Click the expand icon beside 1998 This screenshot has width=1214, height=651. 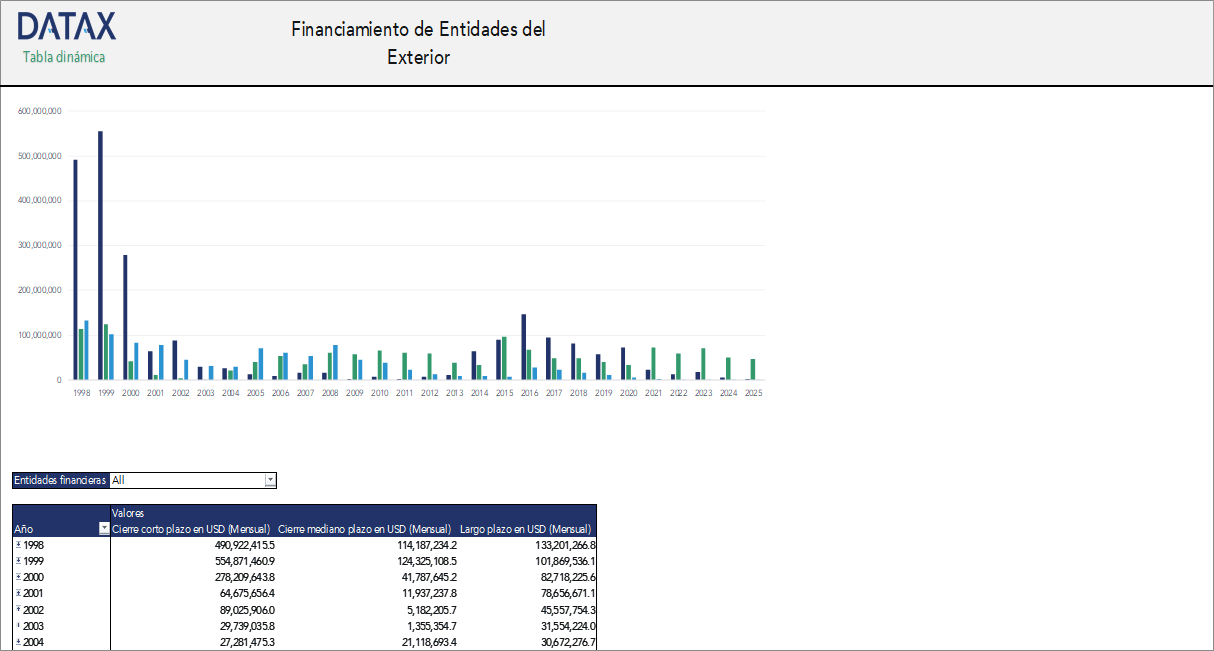click(x=18, y=545)
